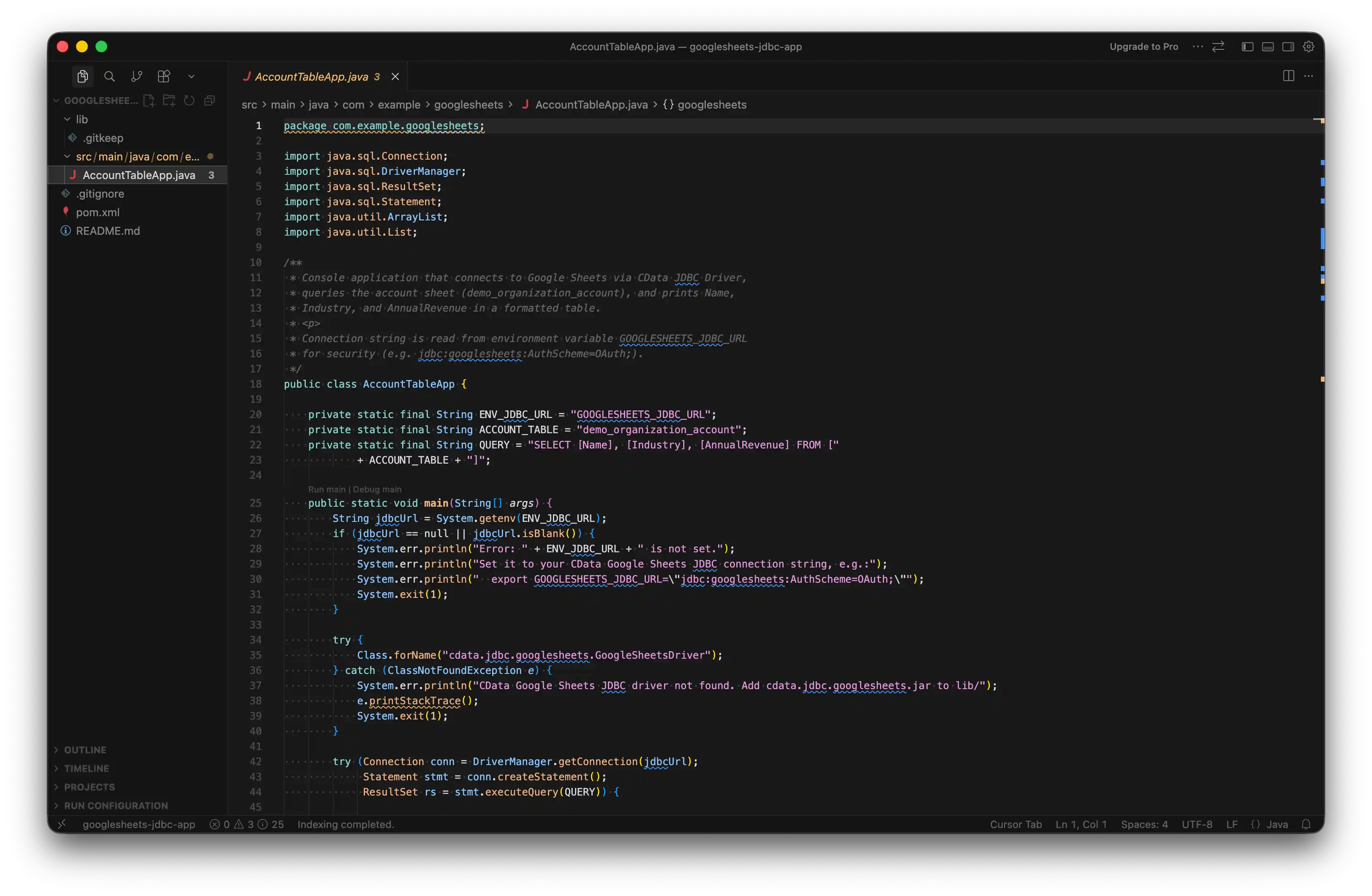Viewport: 1372px width, 896px height.
Task: Click the refresh icon beside project name
Action: [x=189, y=100]
